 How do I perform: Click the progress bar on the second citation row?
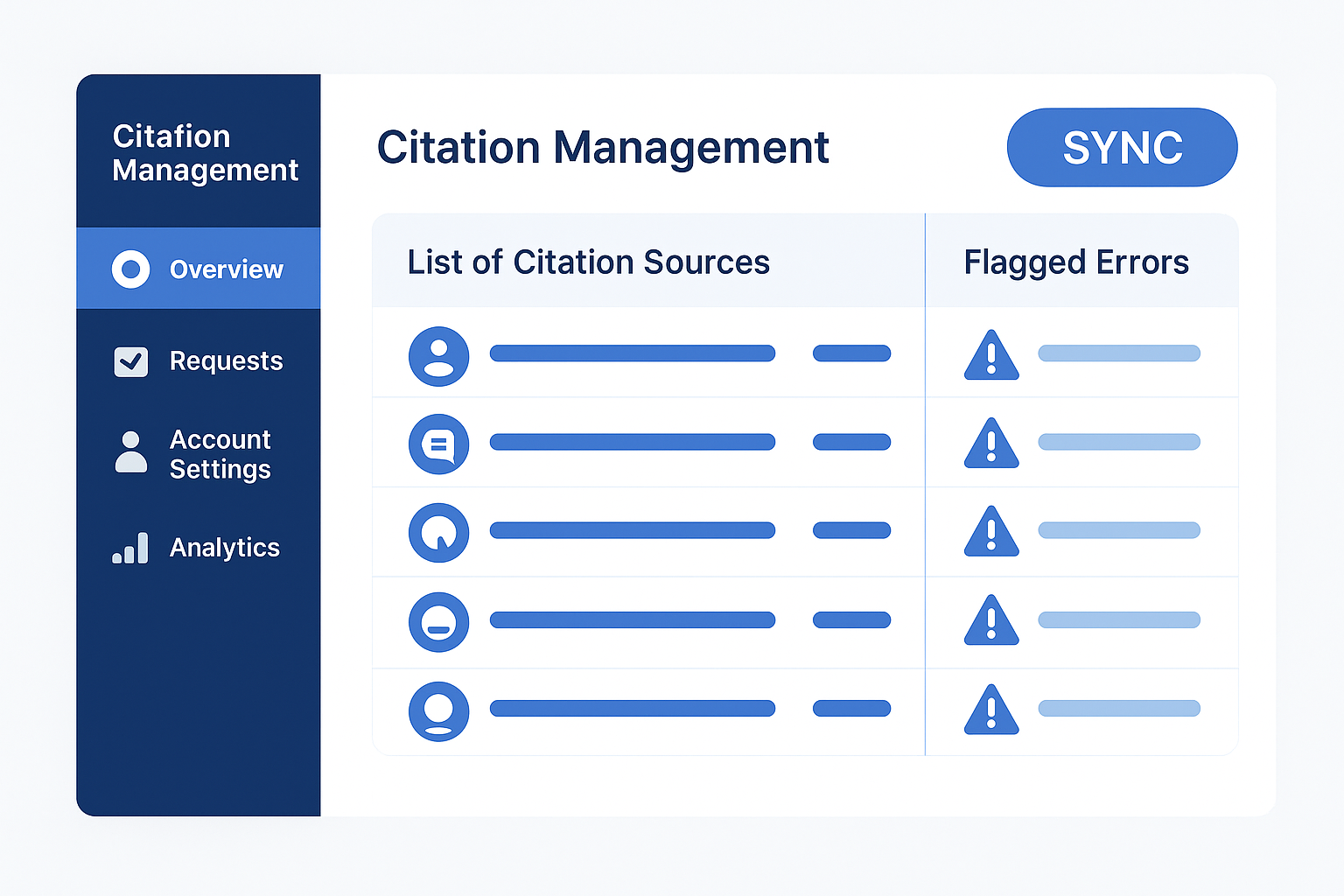[x=632, y=444]
